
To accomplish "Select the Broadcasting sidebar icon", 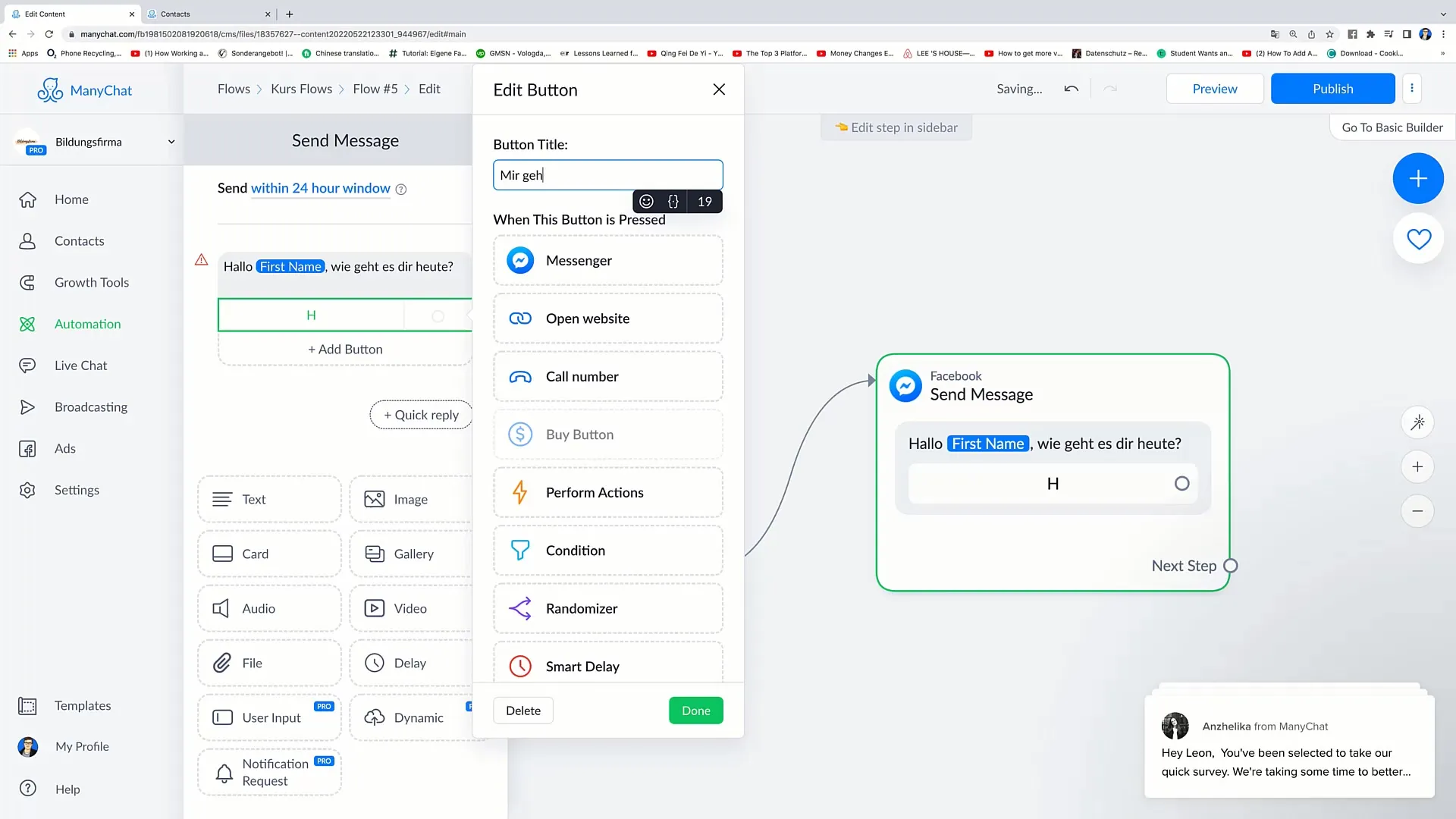I will (x=27, y=406).
